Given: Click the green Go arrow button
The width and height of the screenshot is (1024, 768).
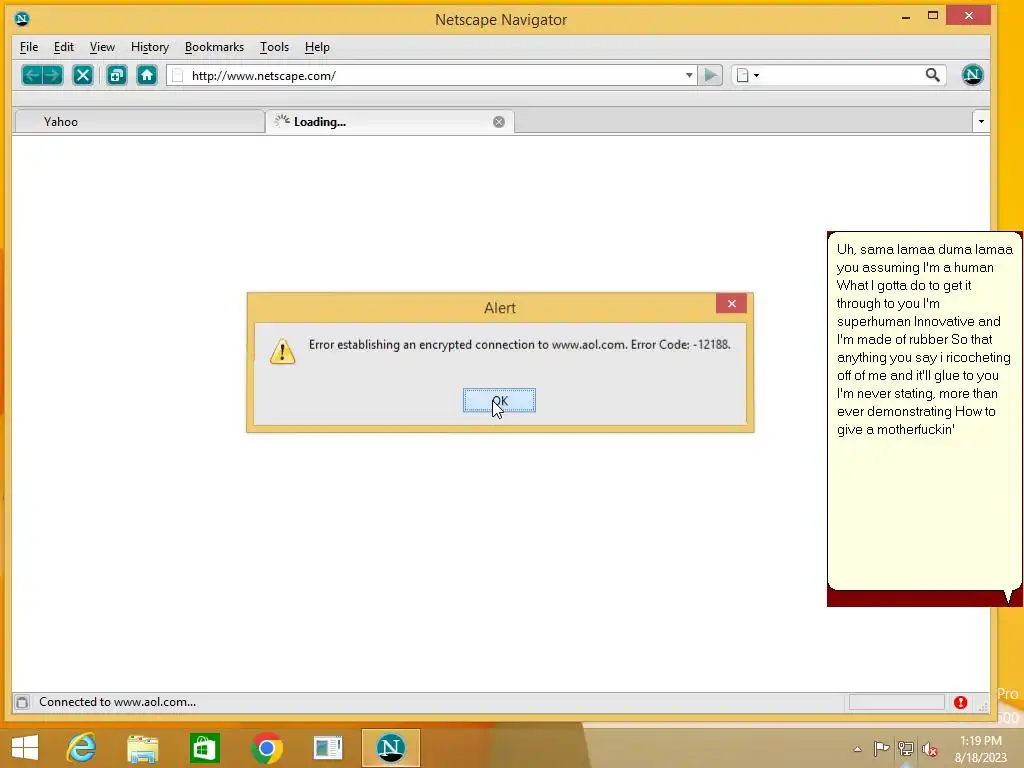Looking at the screenshot, I should tap(711, 75).
